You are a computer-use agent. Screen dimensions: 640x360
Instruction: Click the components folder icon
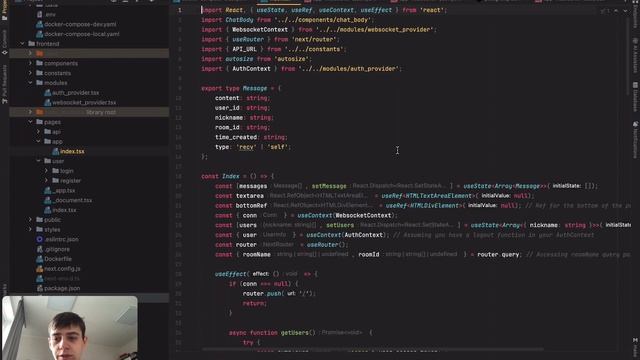(x=40, y=63)
